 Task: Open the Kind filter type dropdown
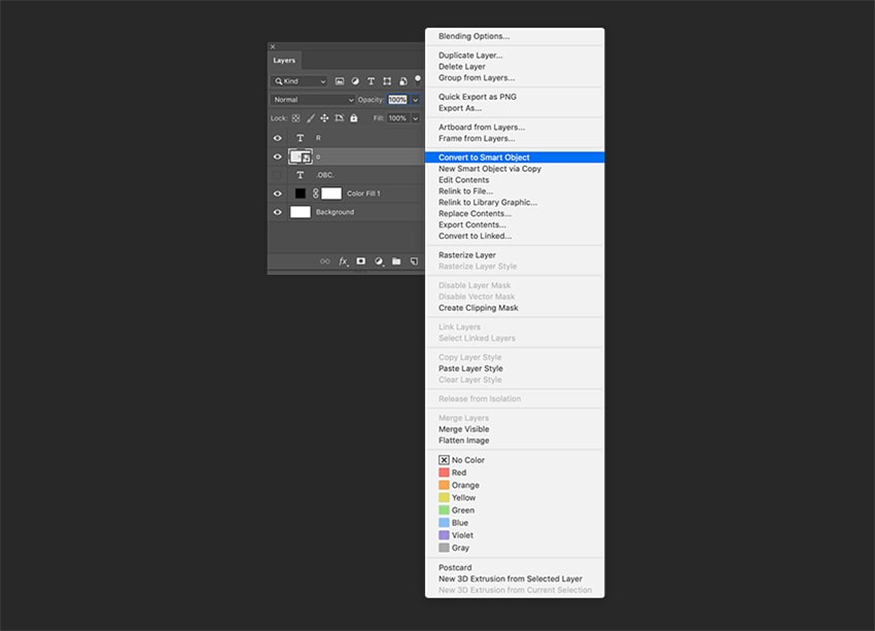point(300,81)
